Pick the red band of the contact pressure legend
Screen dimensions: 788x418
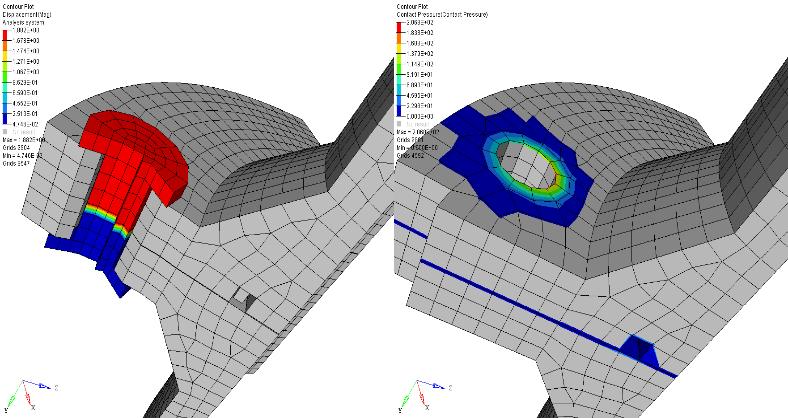pos(399,27)
